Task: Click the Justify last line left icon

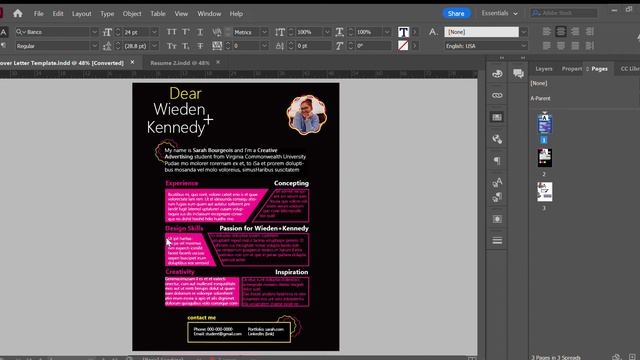Action: click(x=547, y=46)
